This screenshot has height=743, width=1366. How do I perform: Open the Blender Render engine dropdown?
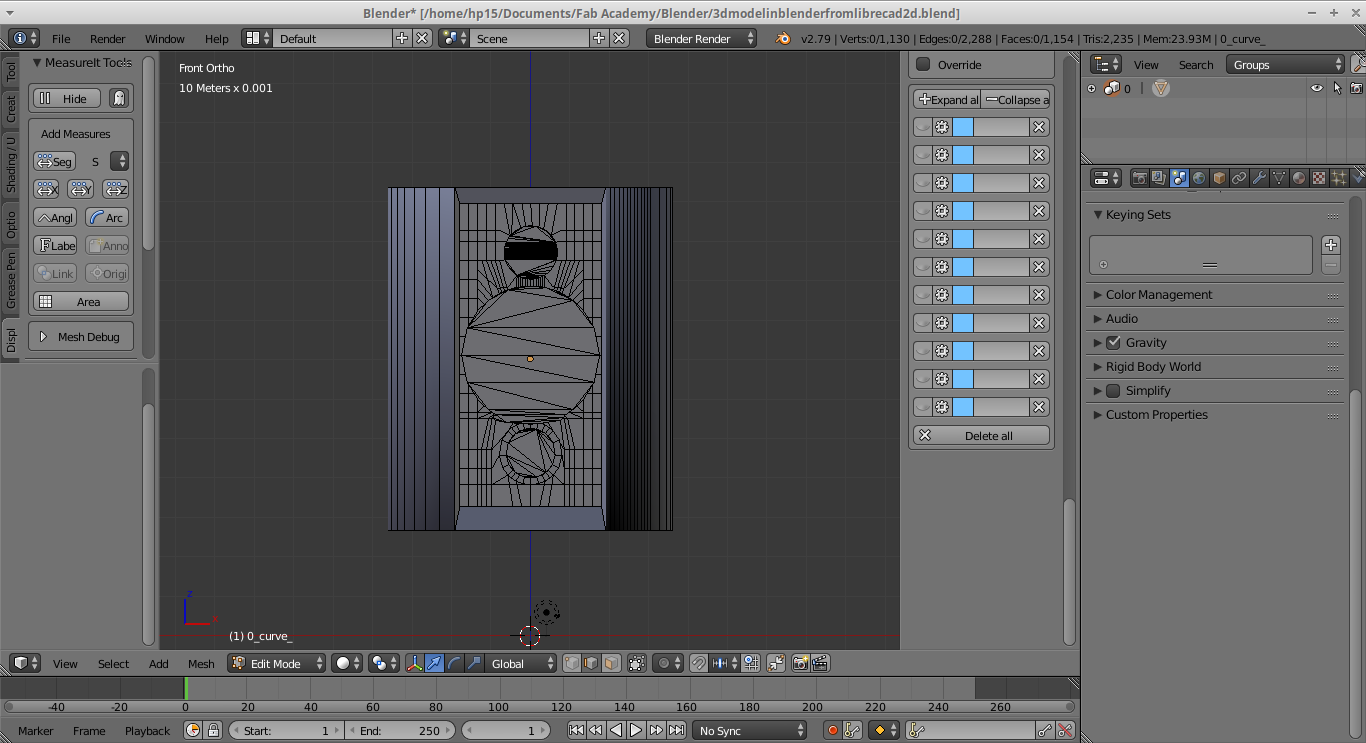click(x=702, y=38)
